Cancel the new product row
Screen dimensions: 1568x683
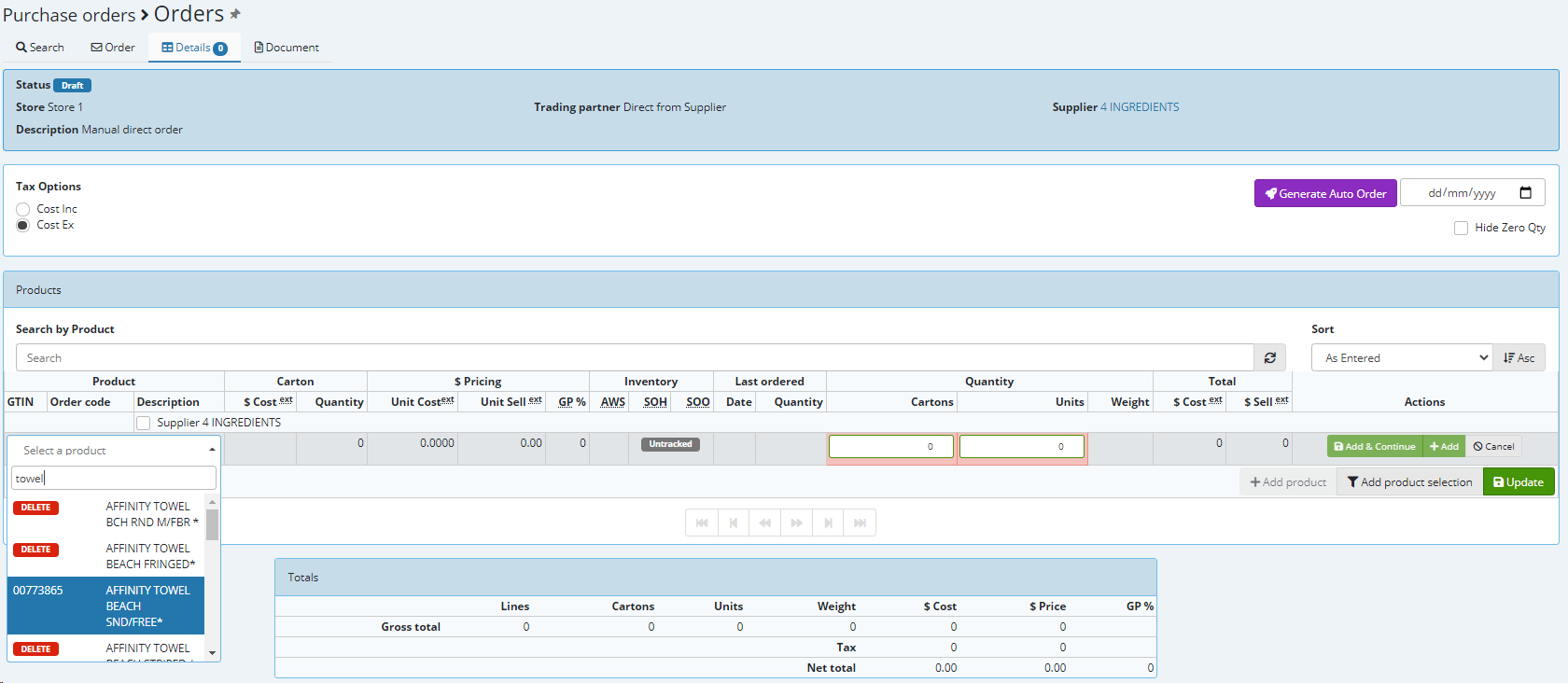1493,446
